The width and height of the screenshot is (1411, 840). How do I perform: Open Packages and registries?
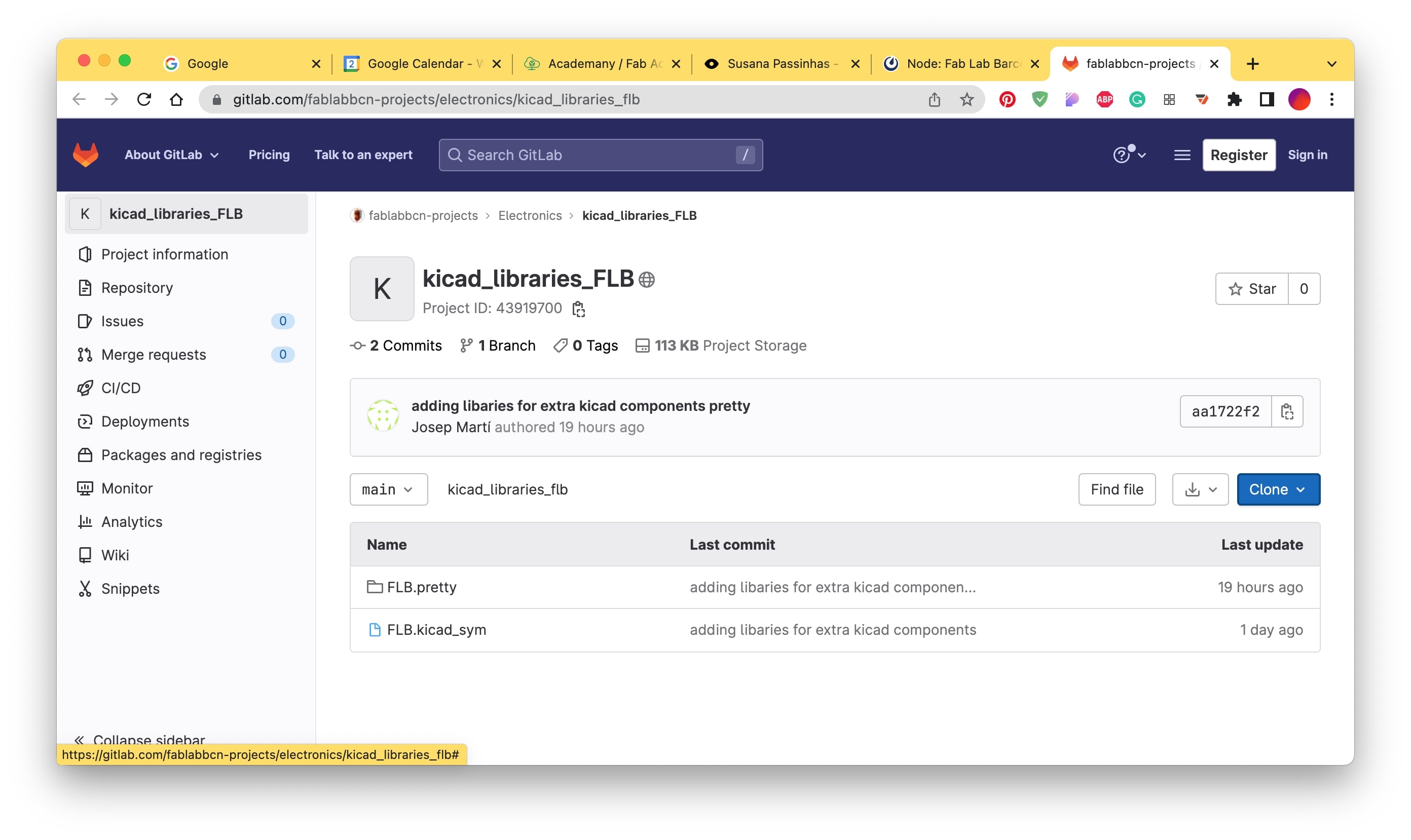(187, 455)
